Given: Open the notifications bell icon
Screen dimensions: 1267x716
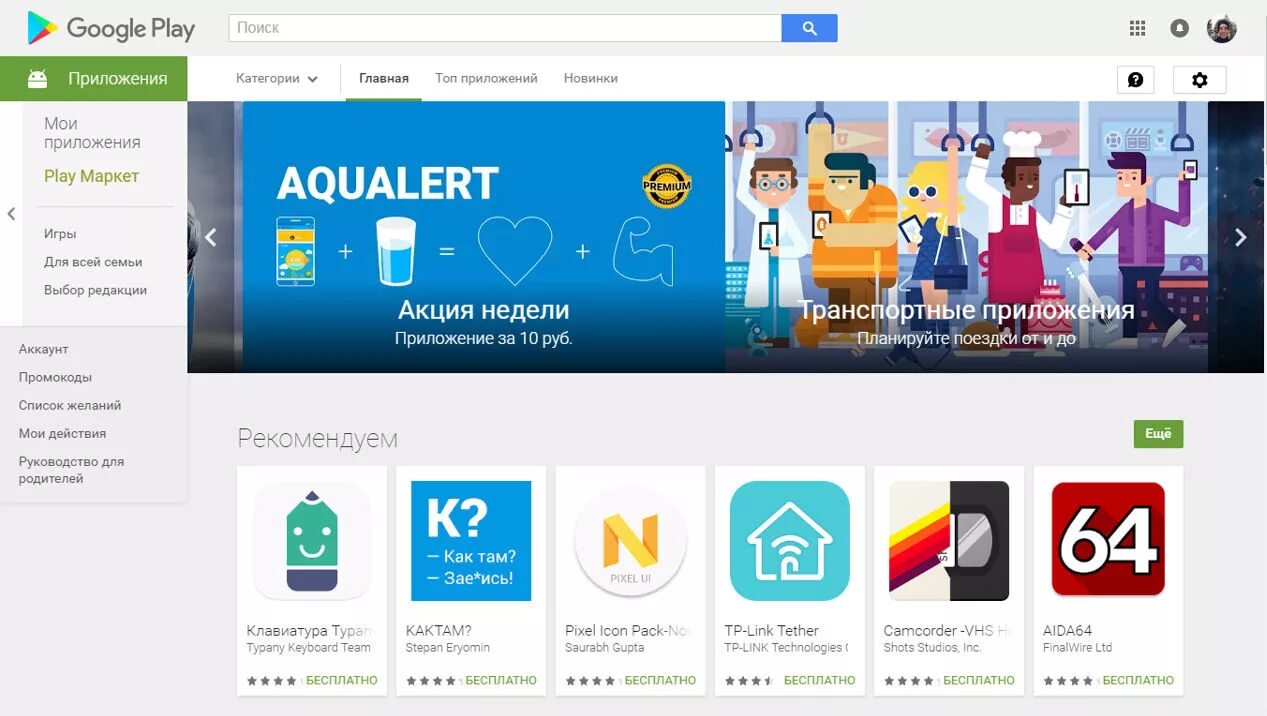Looking at the screenshot, I should 1179,28.
